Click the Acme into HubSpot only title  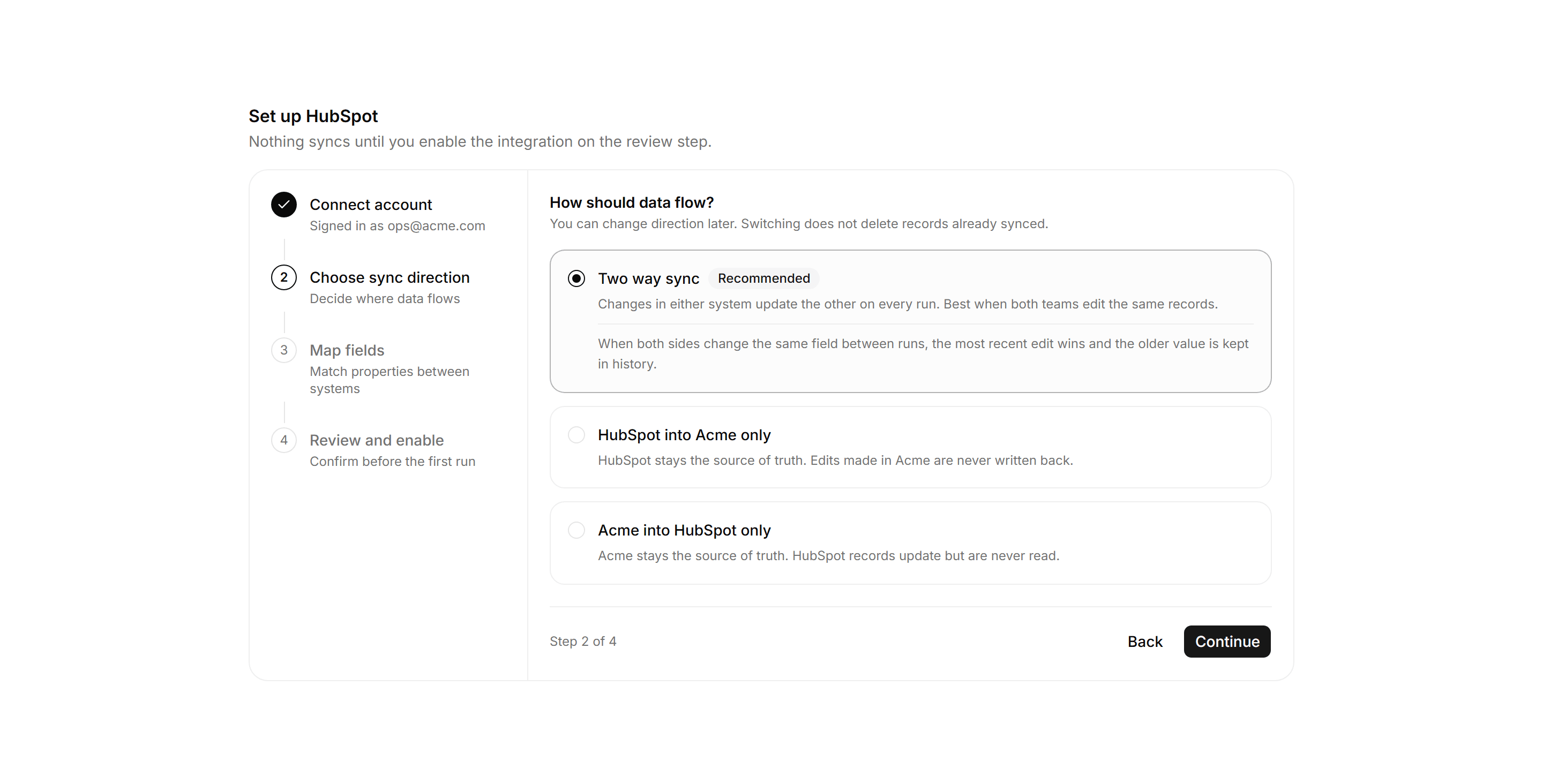pyautogui.click(x=684, y=530)
